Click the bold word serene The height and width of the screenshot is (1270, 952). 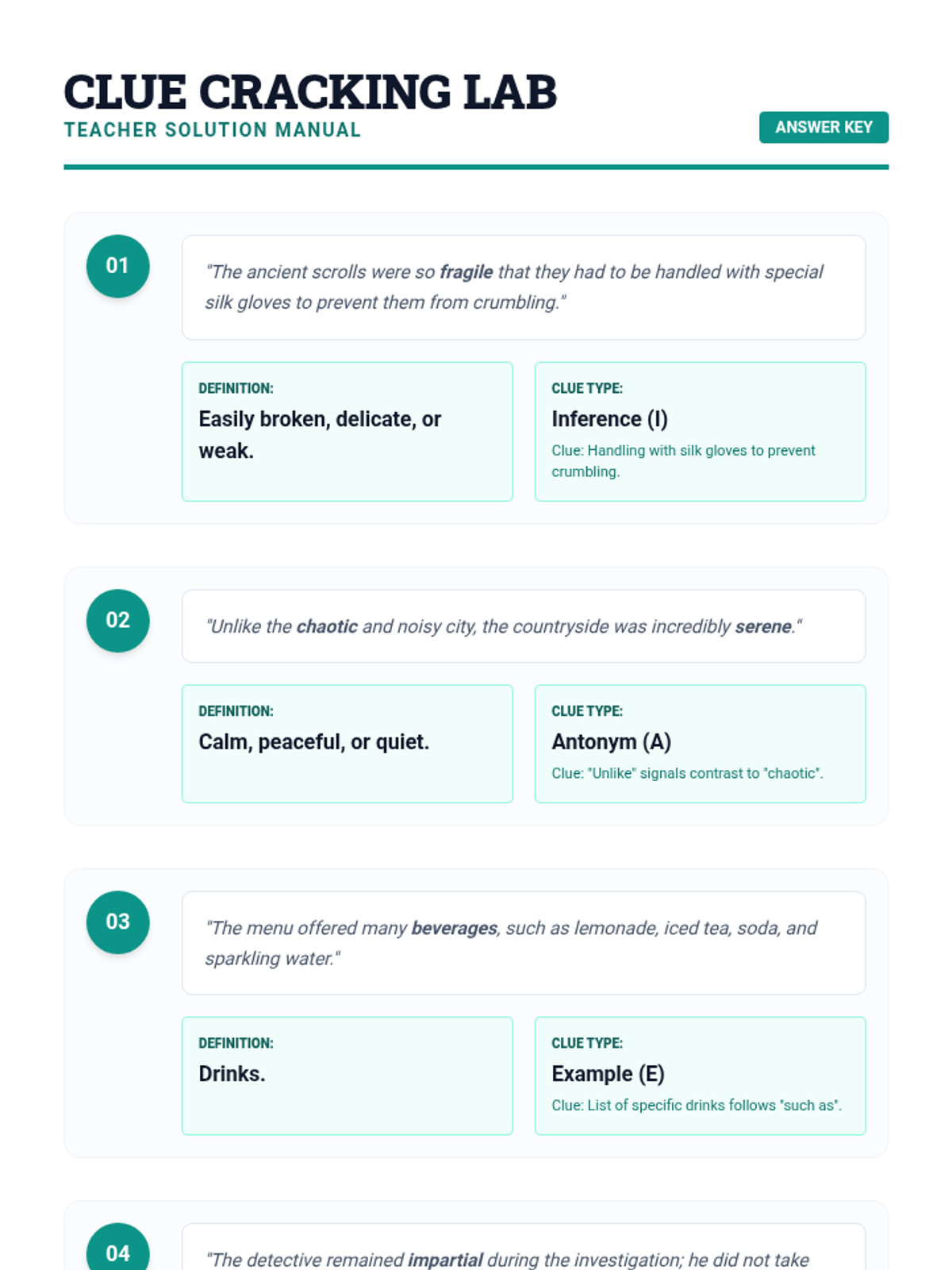[x=763, y=626]
